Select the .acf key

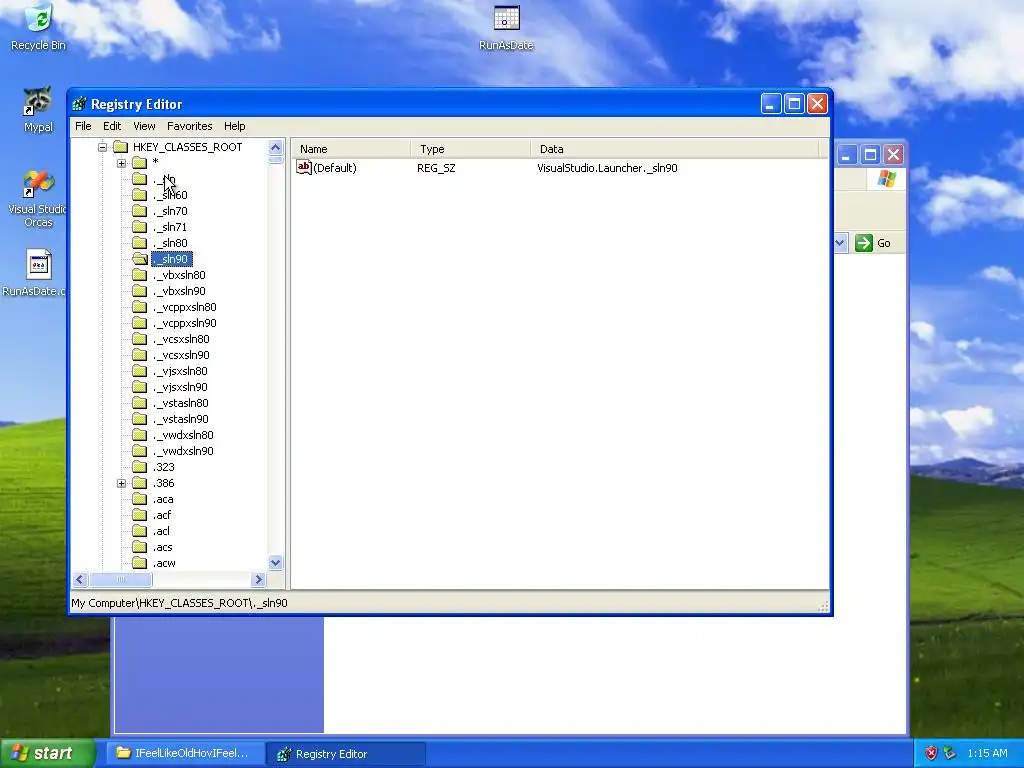point(161,515)
